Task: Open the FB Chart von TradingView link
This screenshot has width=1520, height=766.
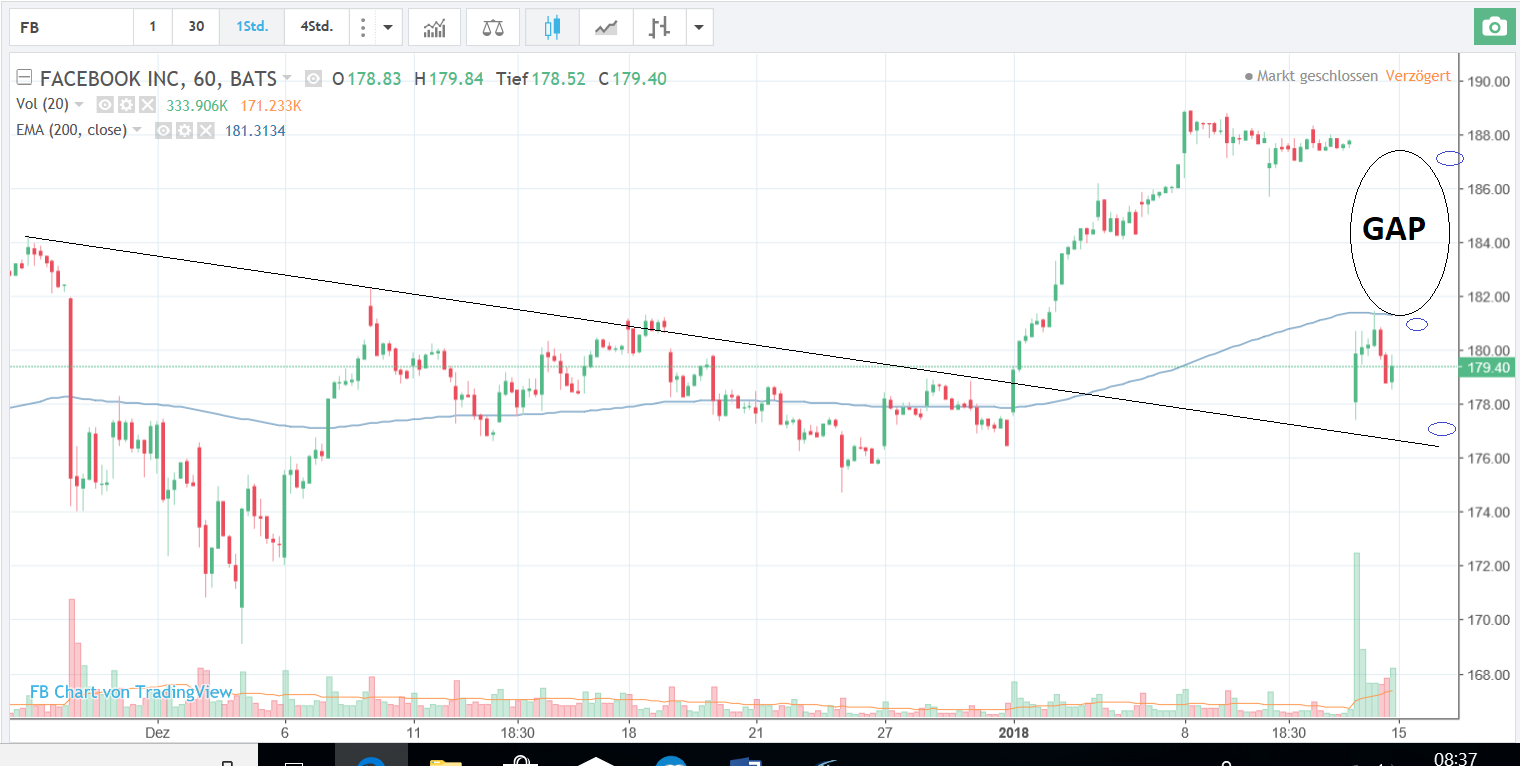Action: pyautogui.click(x=131, y=692)
